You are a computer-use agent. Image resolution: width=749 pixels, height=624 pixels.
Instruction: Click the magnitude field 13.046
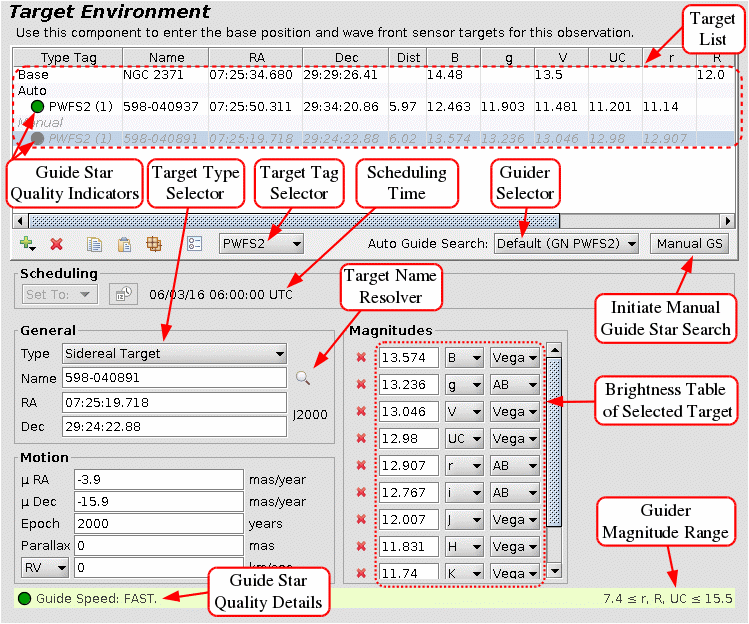pyautogui.click(x=409, y=411)
